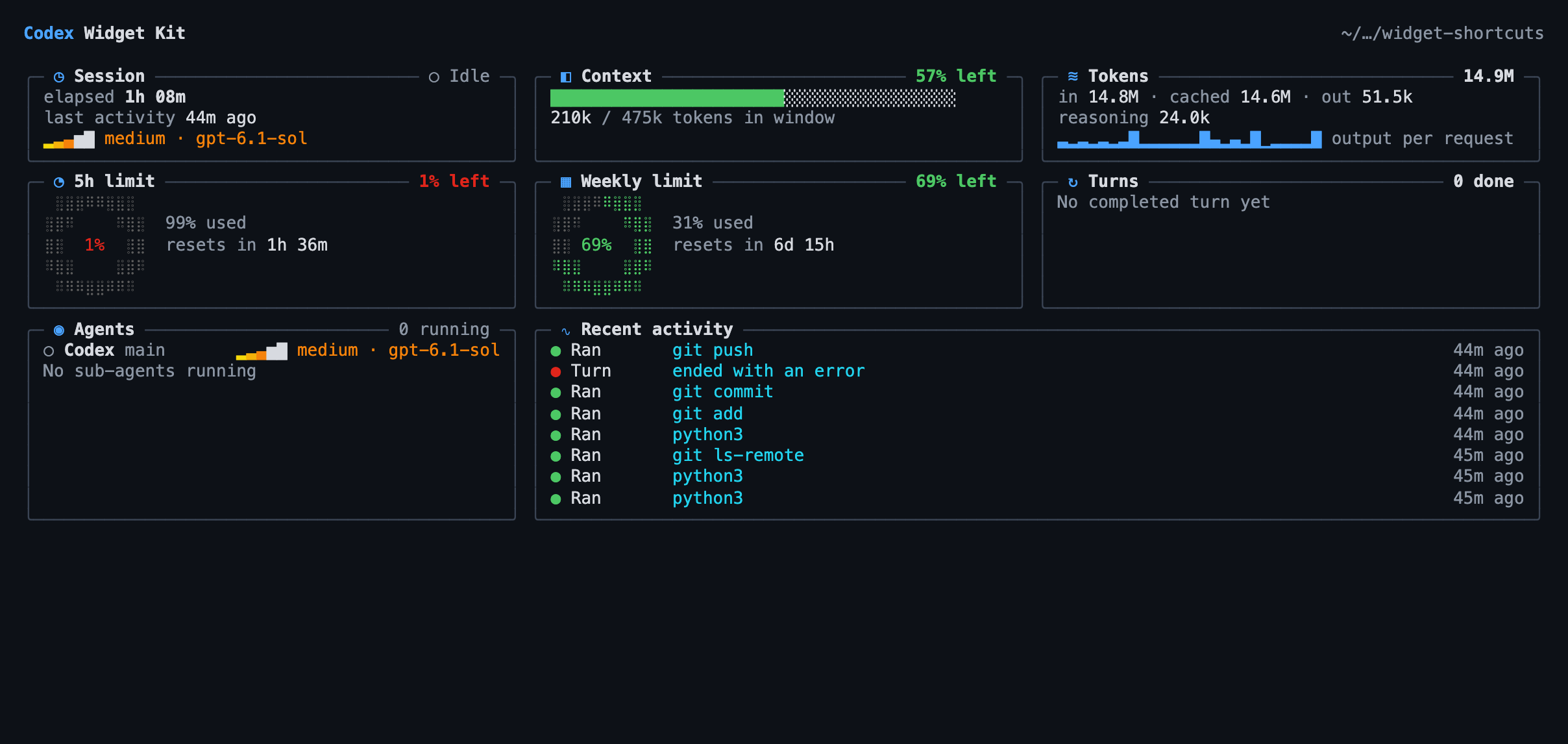Click the reasoning-effort bars icon in Agents
This screenshot has height=744, width=1568.
262,351
